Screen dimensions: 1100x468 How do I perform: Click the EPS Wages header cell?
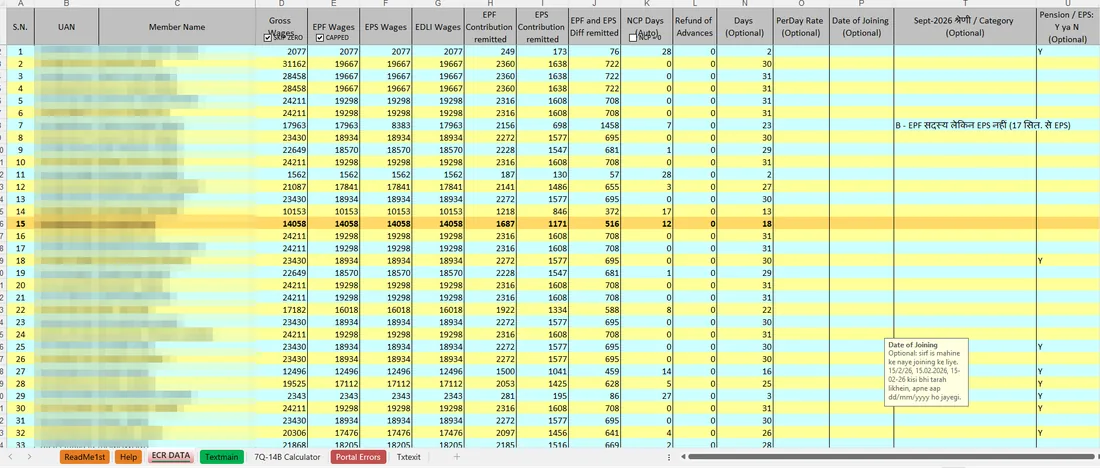click(385, 27)
